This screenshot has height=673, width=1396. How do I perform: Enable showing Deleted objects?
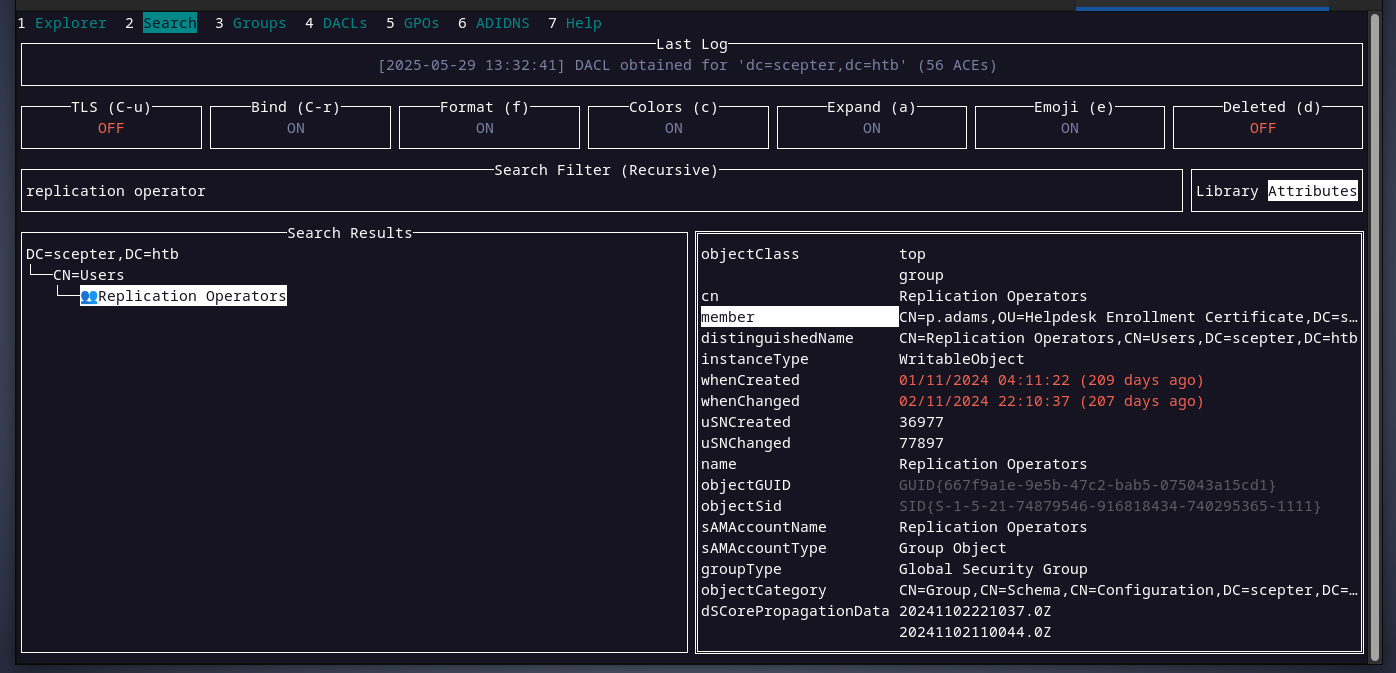coord(1263,128)
